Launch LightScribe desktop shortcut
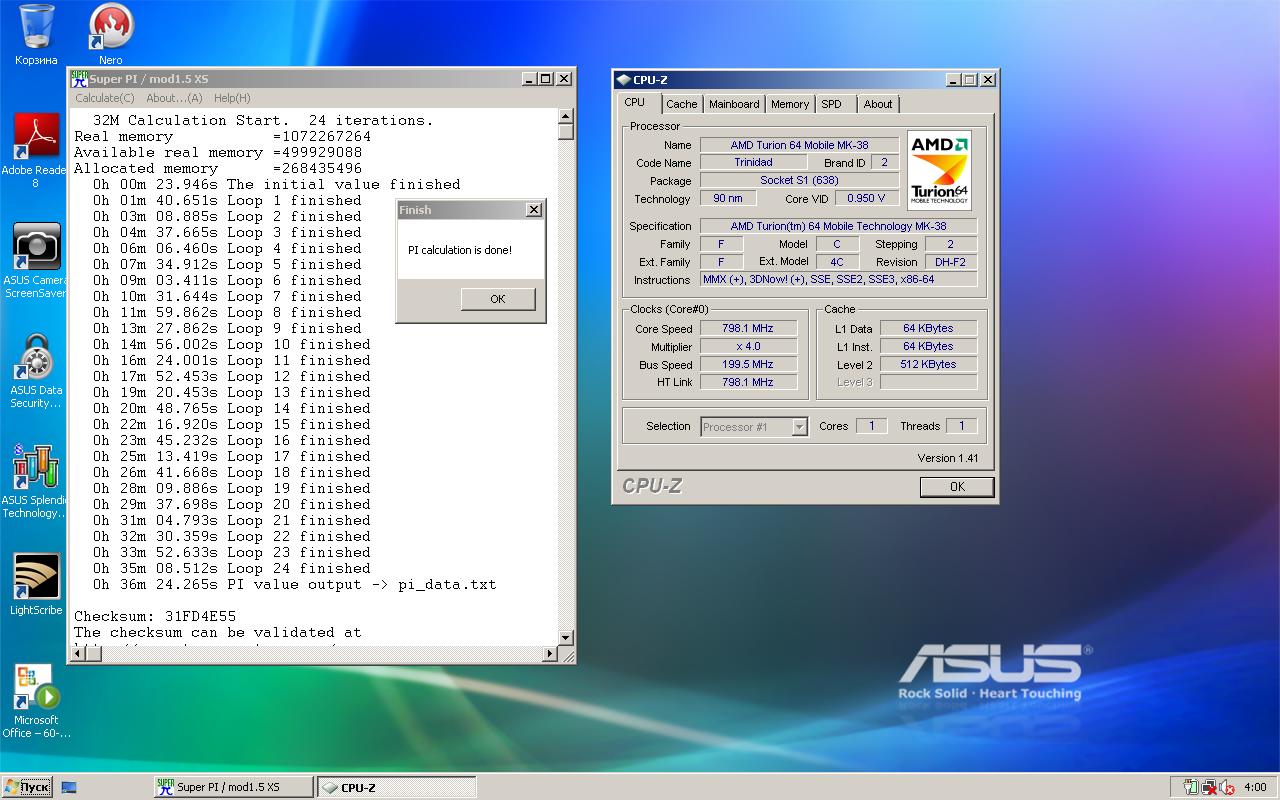The height and width of the screenshot is (800, 1280). point(36,585)
